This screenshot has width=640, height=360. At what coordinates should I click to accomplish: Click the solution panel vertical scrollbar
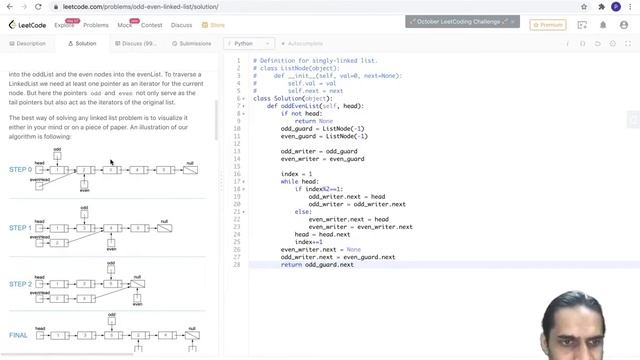216,120
